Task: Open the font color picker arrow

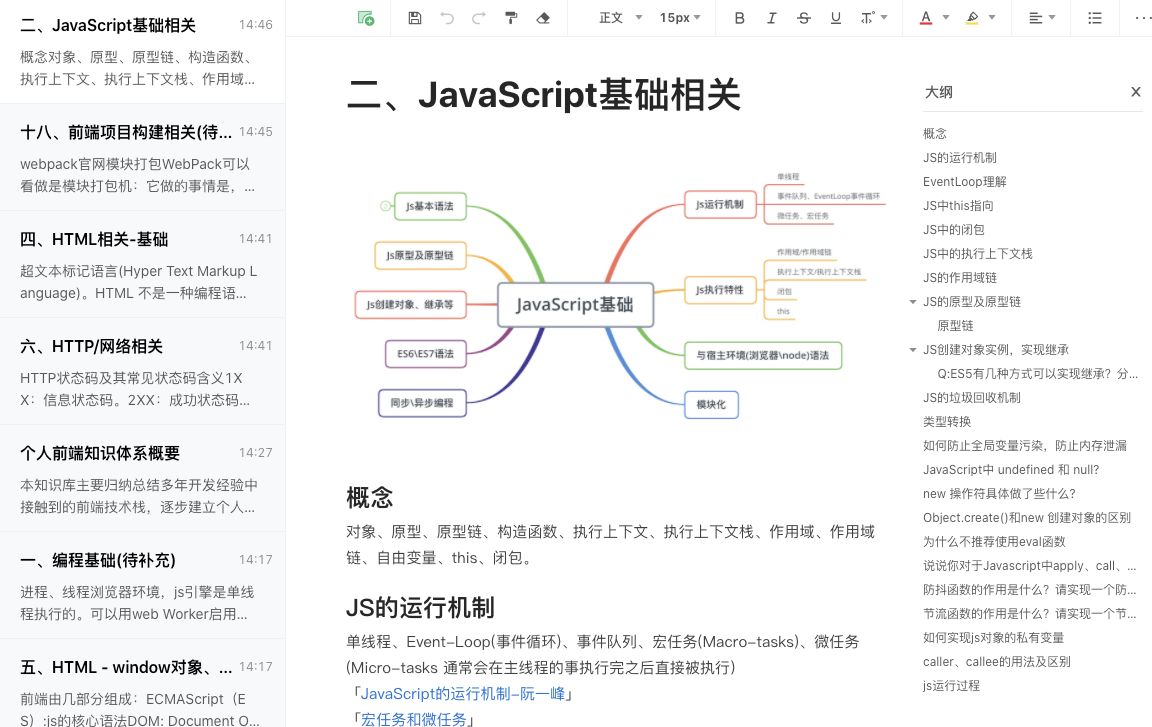Action: tap(946, 18)
